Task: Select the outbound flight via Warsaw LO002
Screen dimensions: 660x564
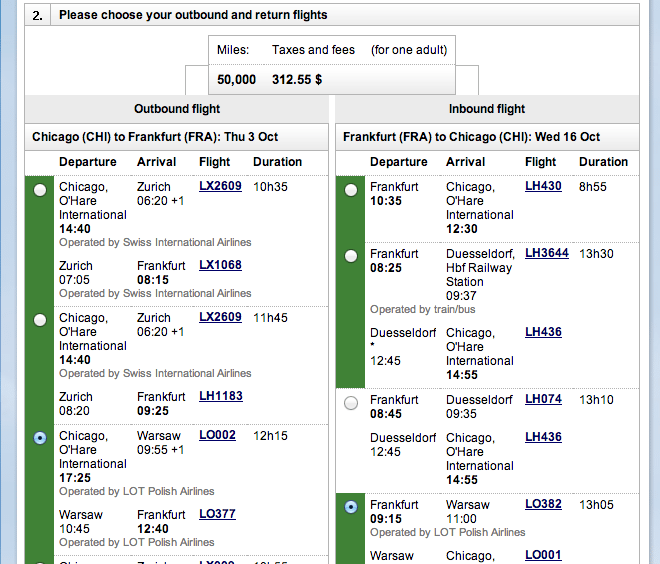Action: tap(40, 438)
